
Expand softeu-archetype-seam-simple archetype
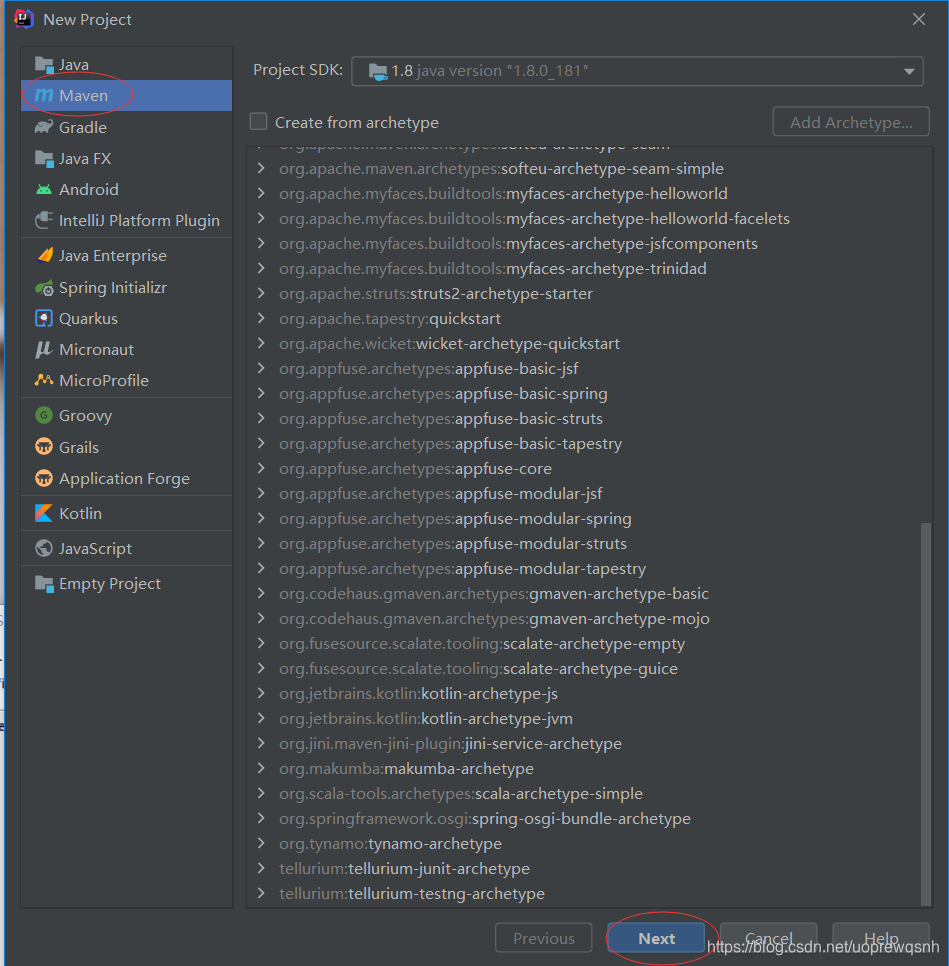pos(261,168)
